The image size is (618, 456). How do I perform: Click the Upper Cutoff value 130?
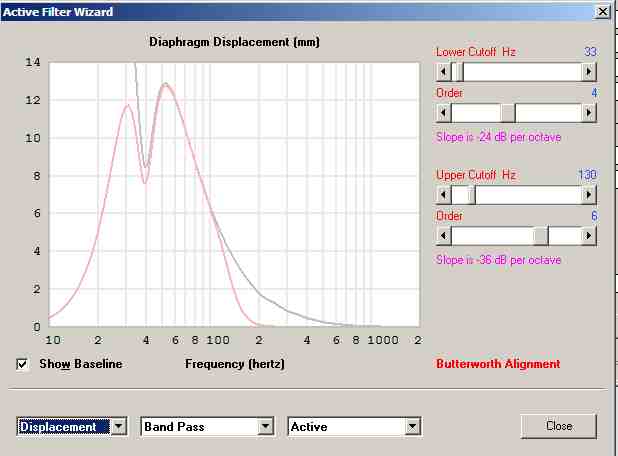587,175
